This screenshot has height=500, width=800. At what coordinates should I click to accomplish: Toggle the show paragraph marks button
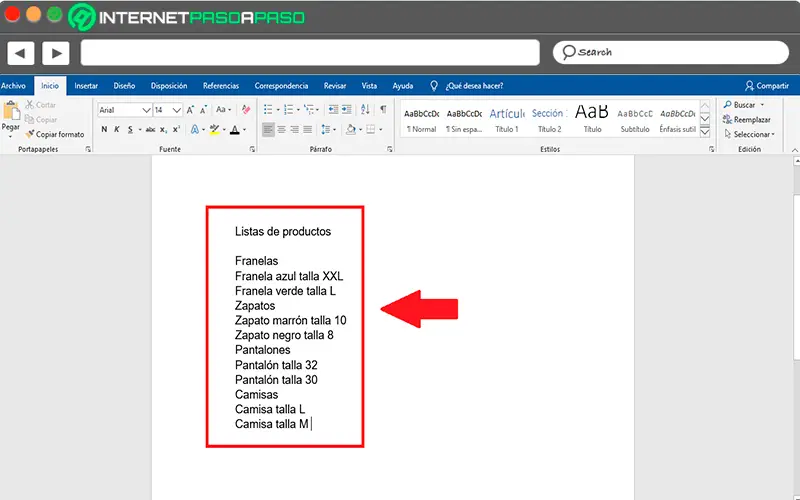[383, 109]
